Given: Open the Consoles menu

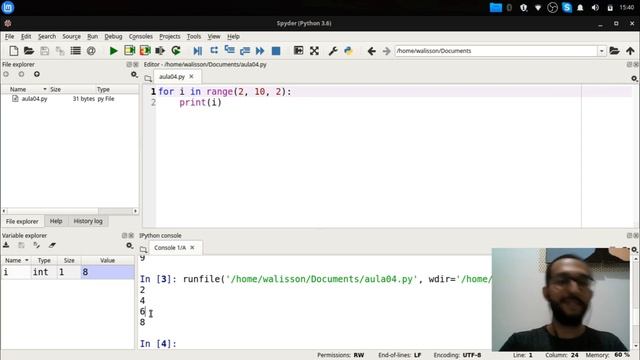Looking at the screenshot, I should pos(141,36).
